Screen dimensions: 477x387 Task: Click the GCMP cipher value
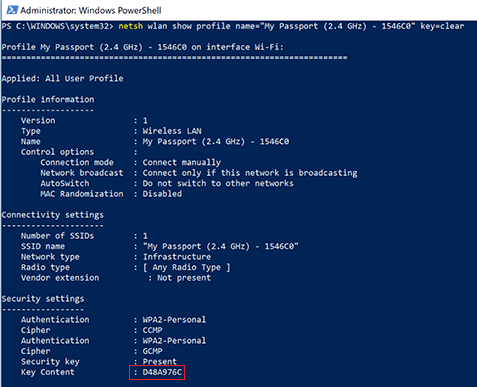click(x=153, y=351)
